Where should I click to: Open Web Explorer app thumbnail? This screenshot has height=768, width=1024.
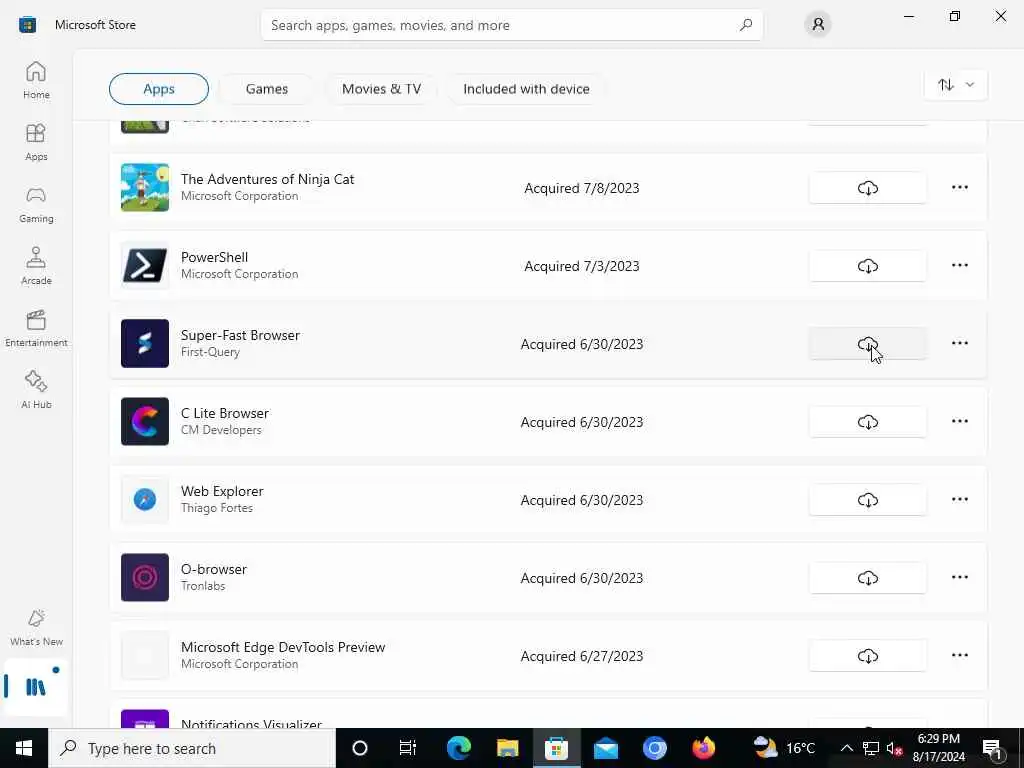tap(145, 500)
